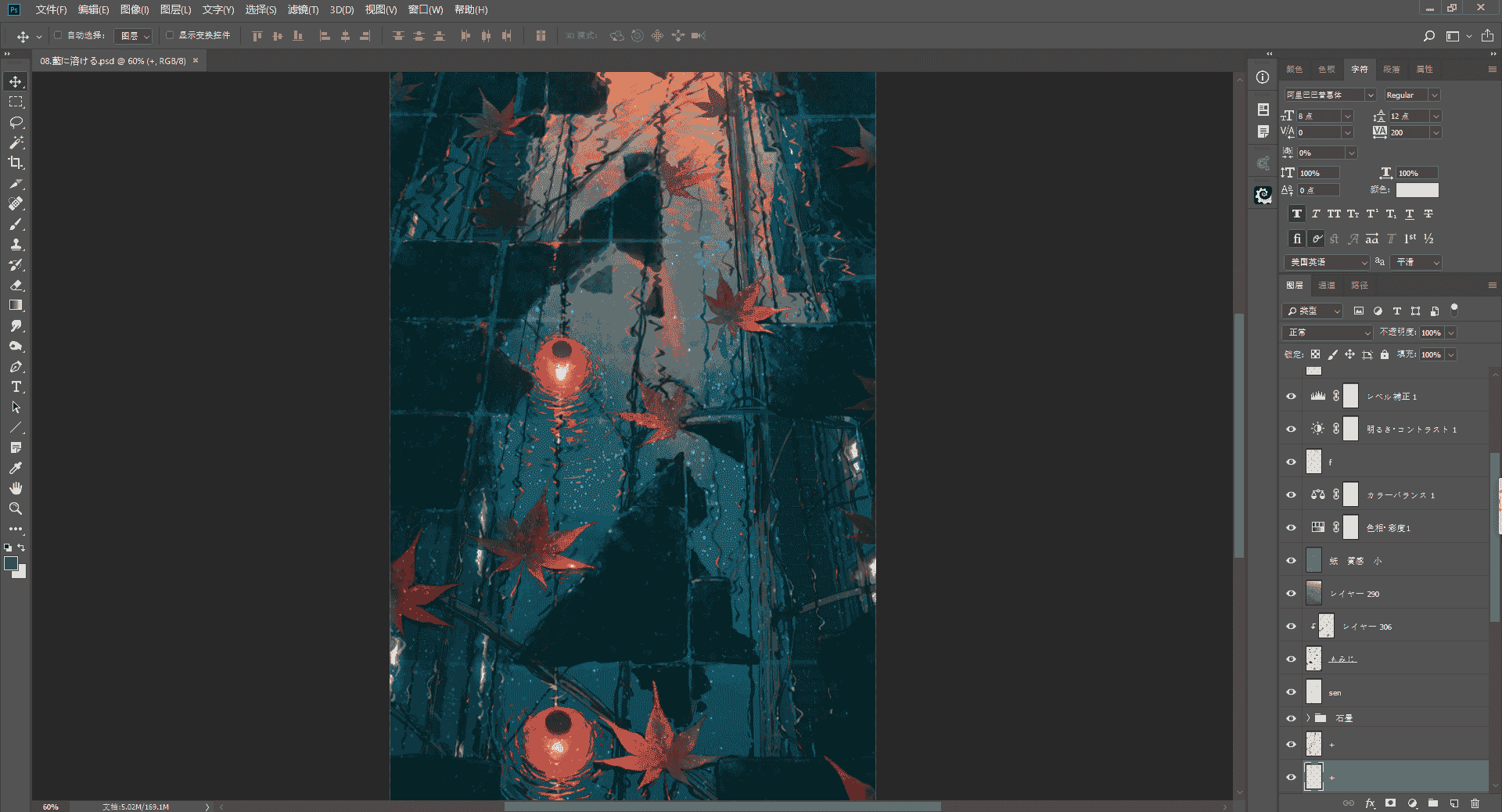Viewport: 1502px width, 812px height.
Task: Hide the レベル補正 1 layer
Action: pos(1291,396)
